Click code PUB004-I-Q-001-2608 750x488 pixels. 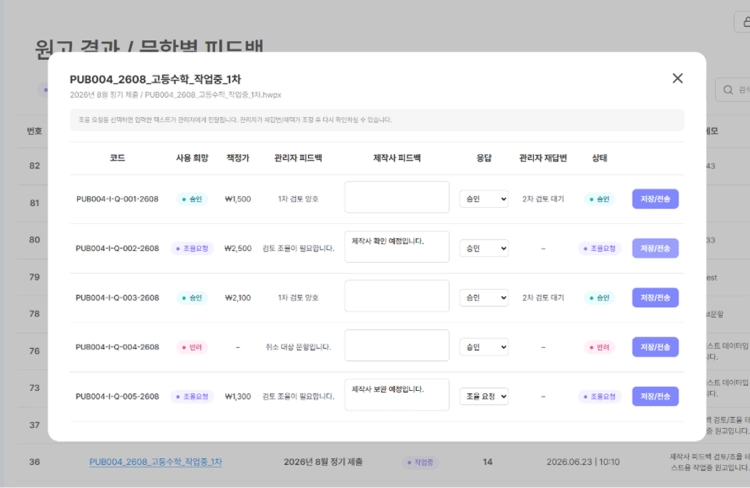tap(117, 199)
